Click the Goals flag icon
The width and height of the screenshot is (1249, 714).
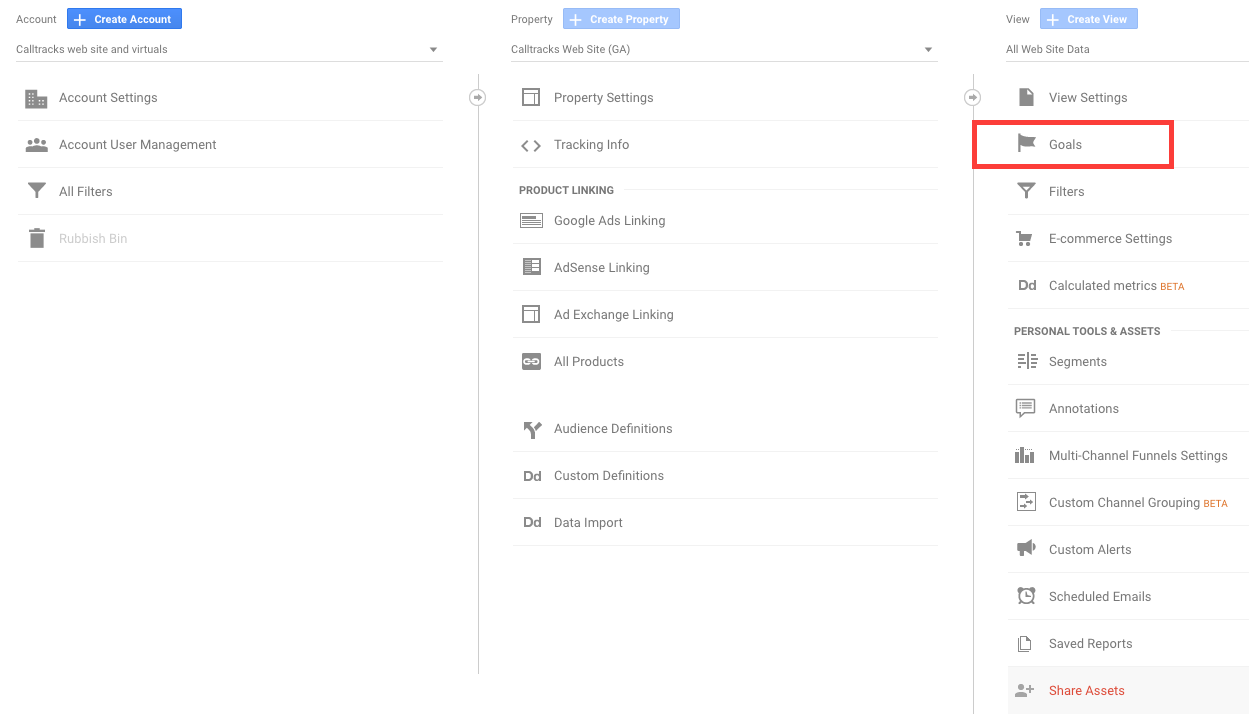click(x=1026, y=144)
